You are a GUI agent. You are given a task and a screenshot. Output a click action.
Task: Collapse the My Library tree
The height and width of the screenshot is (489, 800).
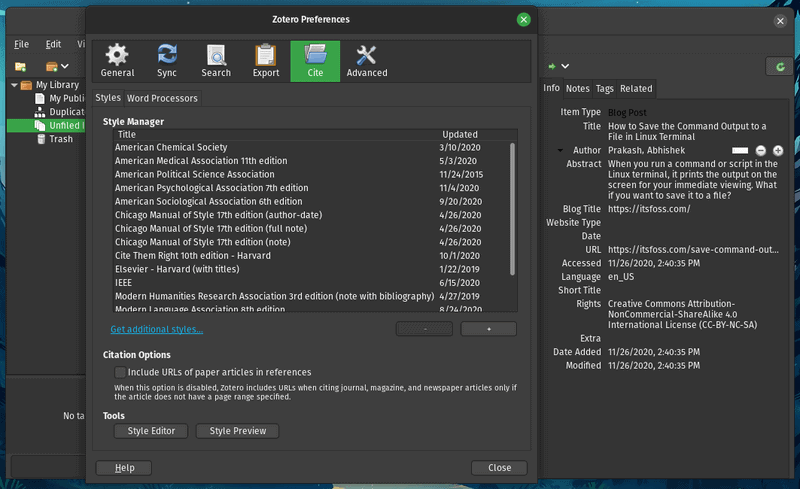click(14, 85)
